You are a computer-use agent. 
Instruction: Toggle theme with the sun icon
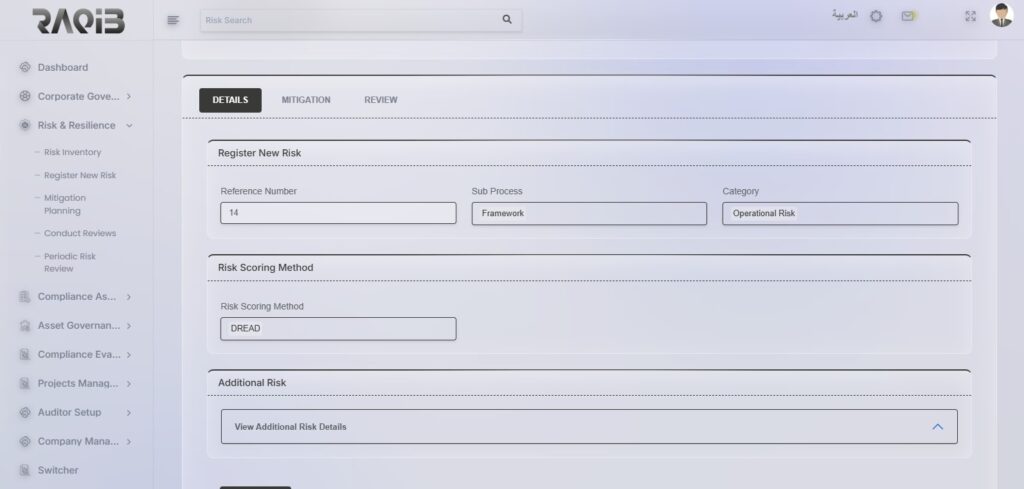[x=876, y=16]
